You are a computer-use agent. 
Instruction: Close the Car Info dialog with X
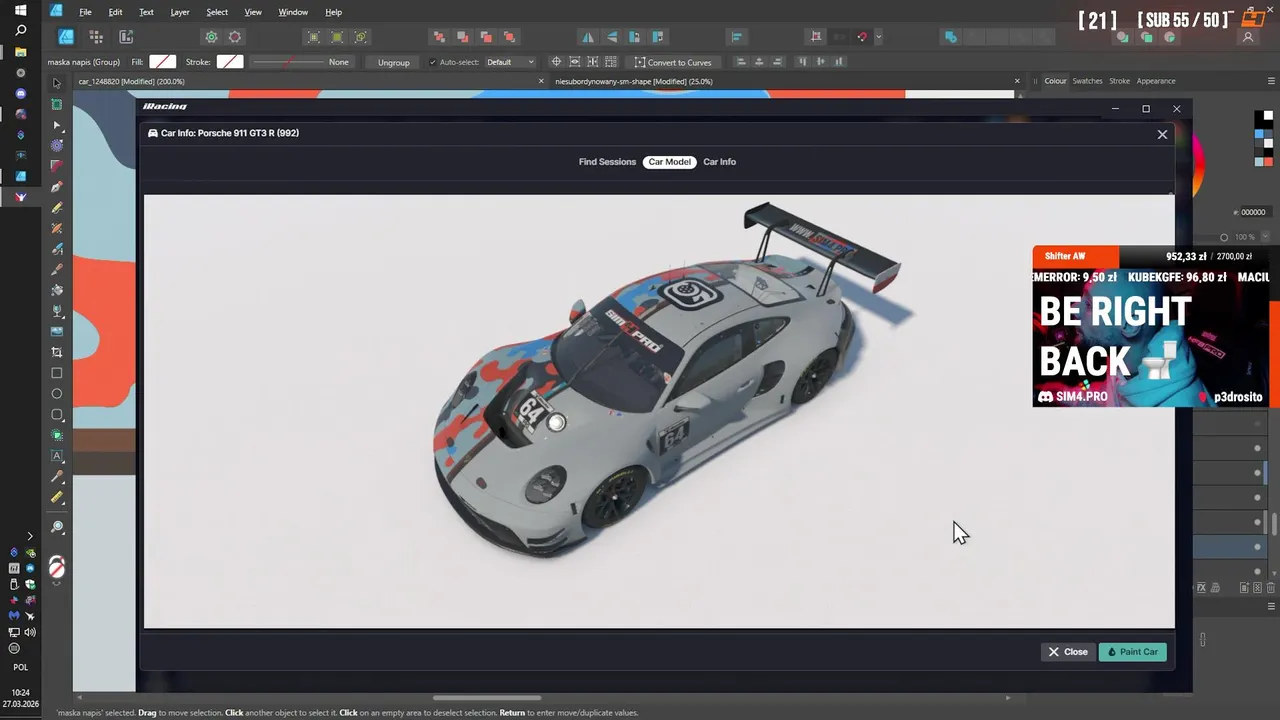pyautogui.click(x=1162, y=134)
